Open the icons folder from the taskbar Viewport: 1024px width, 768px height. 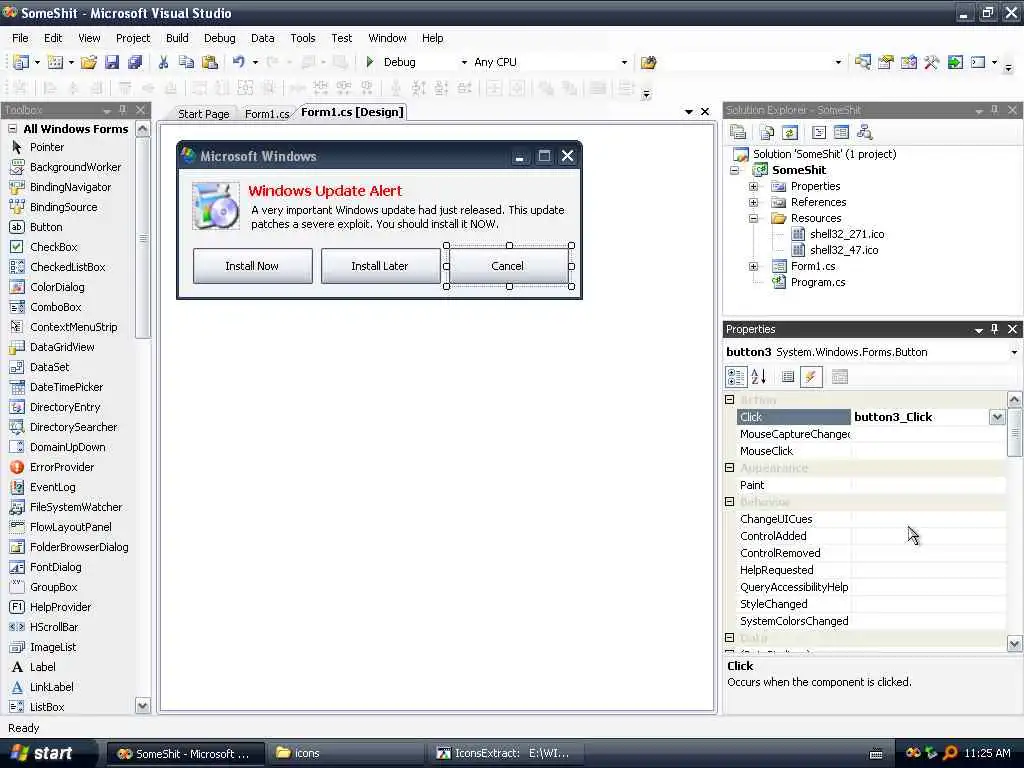[347, 754]
